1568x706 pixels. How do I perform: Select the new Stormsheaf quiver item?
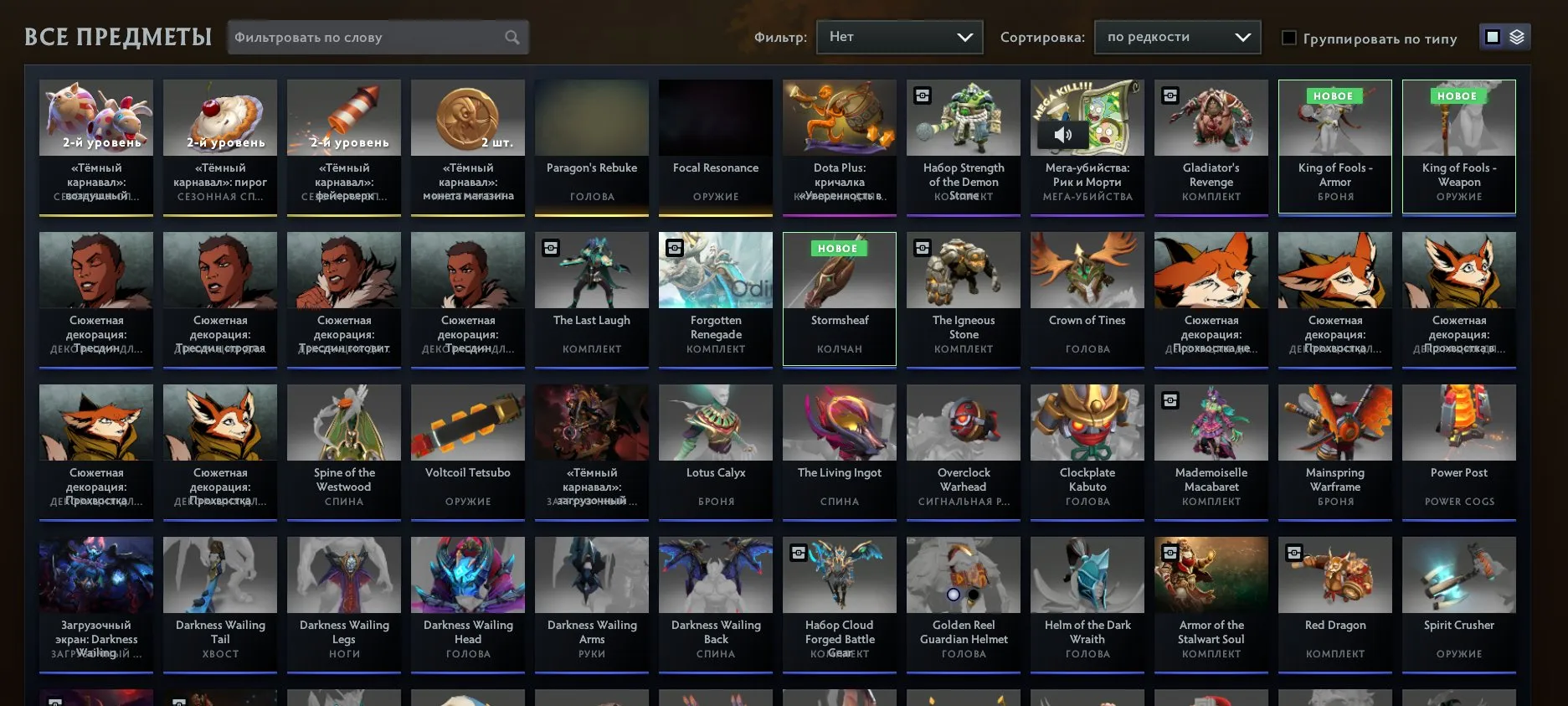(840, 299)
